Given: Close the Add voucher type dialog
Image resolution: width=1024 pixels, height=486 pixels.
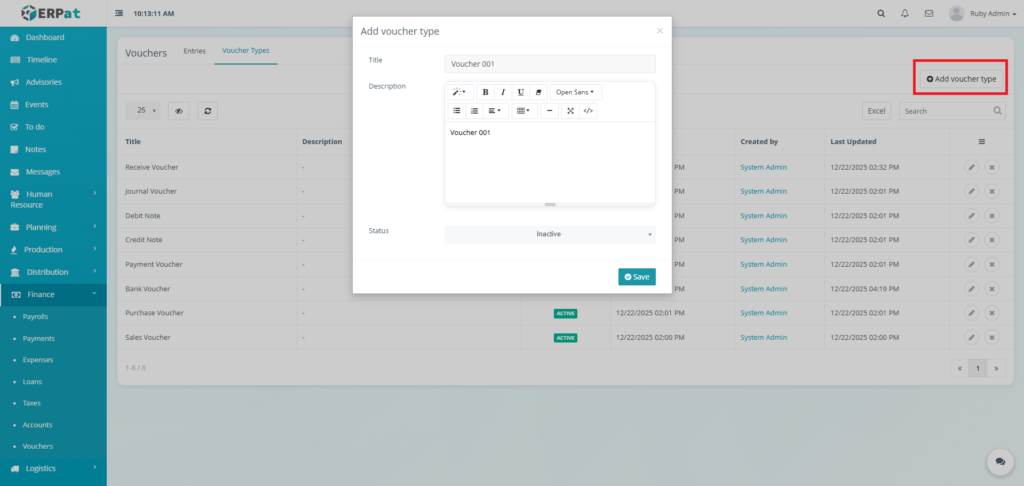Looking at the screenshot, I should [x=660, y=31].
